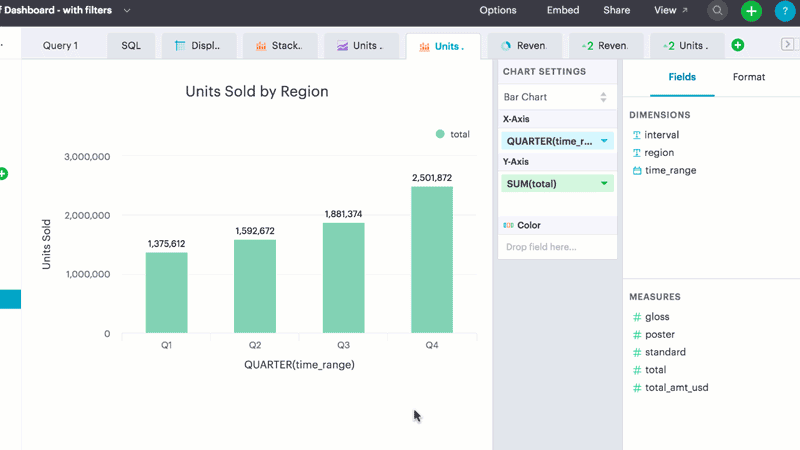
Task: Select the active Units bar chart tab
Action: [x=443, y=46]
